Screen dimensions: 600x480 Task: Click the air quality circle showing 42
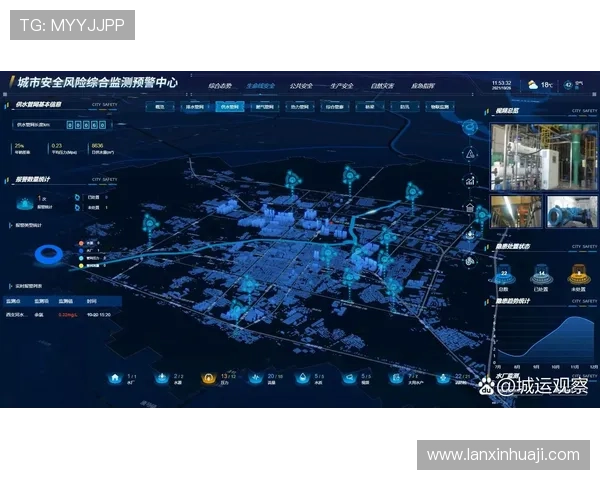click(x=568, y=85)
